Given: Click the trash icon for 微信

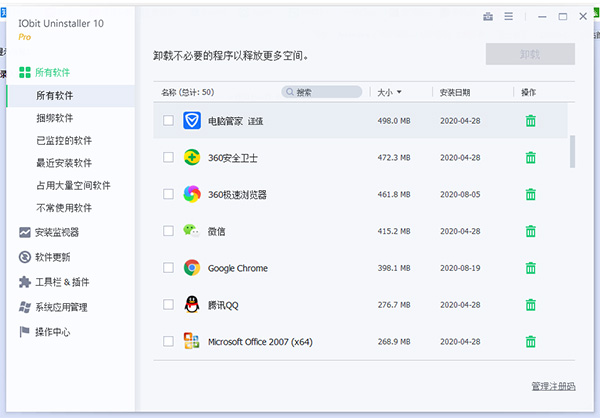Looking at the screenshot, I should 530,231.
